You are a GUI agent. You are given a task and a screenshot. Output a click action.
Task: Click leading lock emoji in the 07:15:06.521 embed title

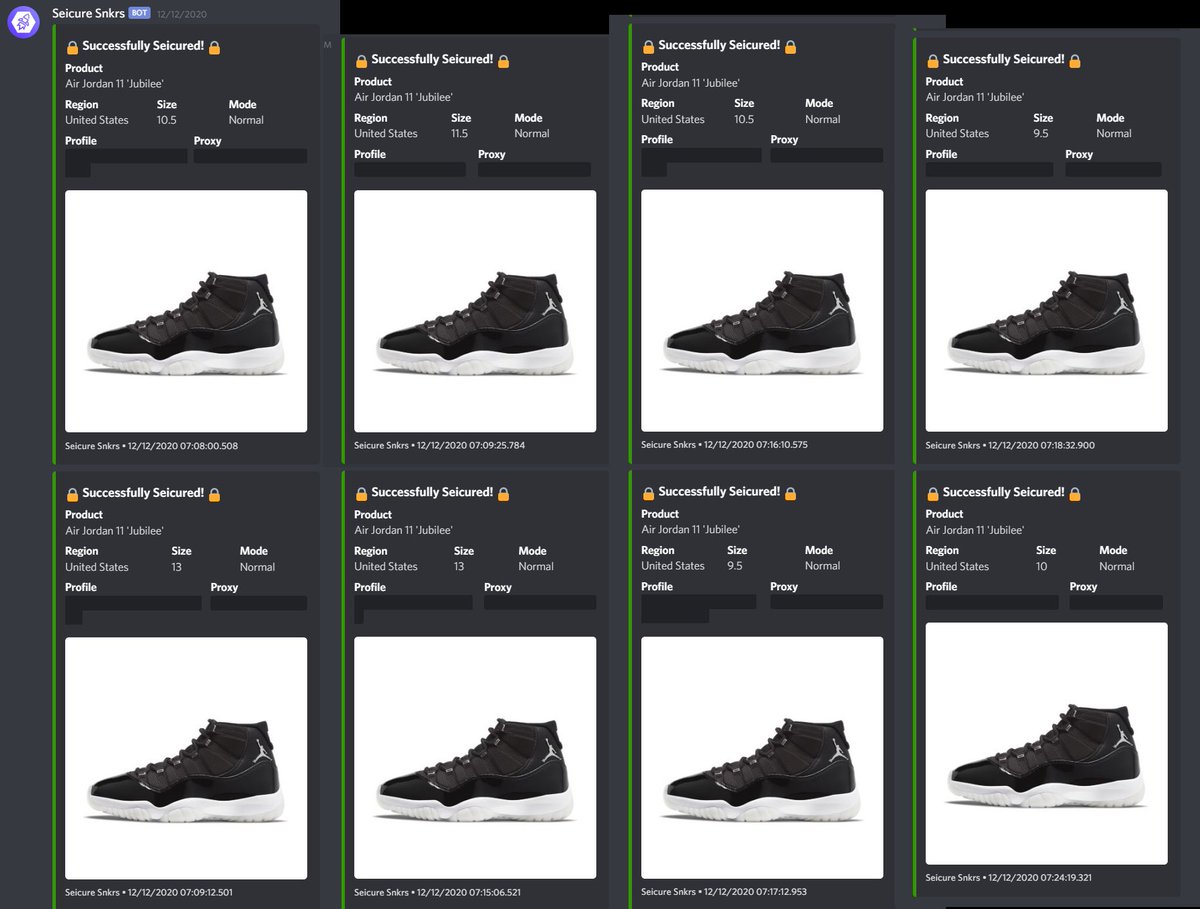pos(361,493)
